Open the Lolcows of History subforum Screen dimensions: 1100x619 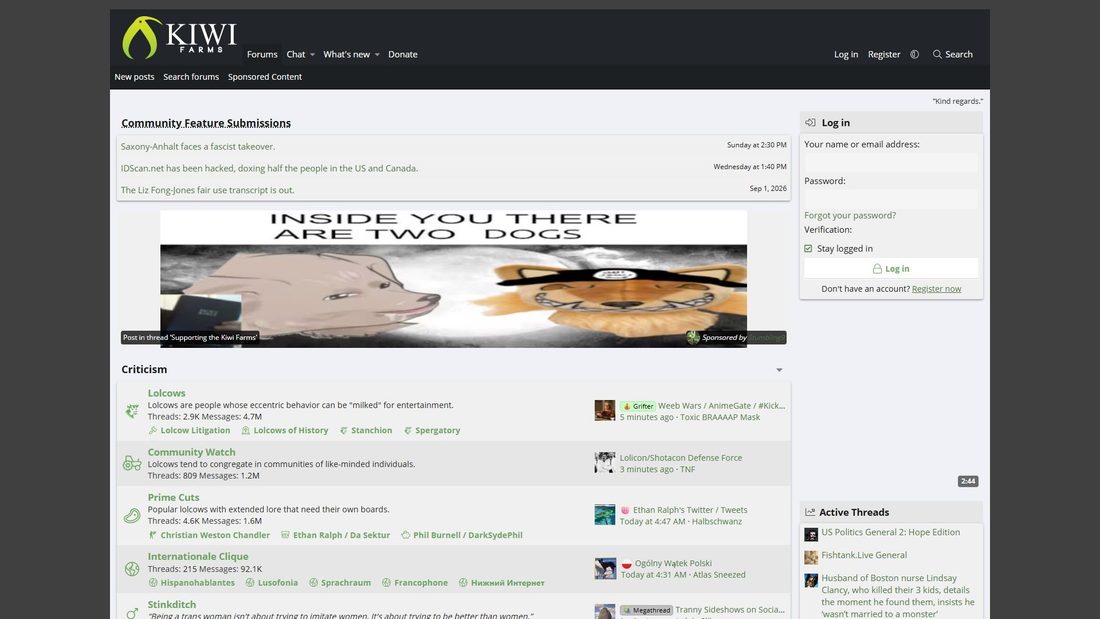click(x=290, y=430)
